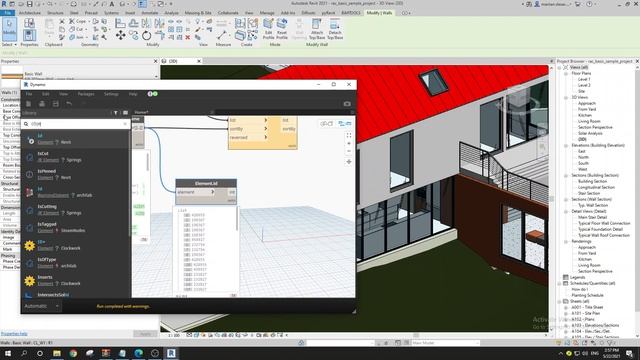Click the Revit icon in the taskbar
This screenshot has width=640, height=360.
click(171, 353)
